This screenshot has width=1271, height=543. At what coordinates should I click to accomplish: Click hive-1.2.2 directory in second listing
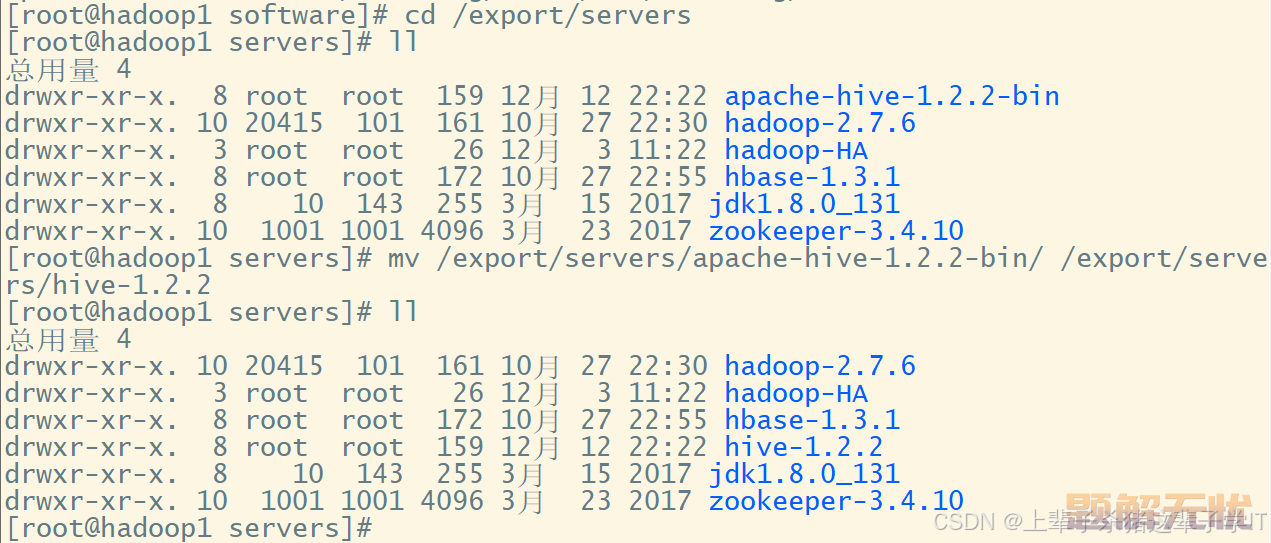(x=804, y=447)
